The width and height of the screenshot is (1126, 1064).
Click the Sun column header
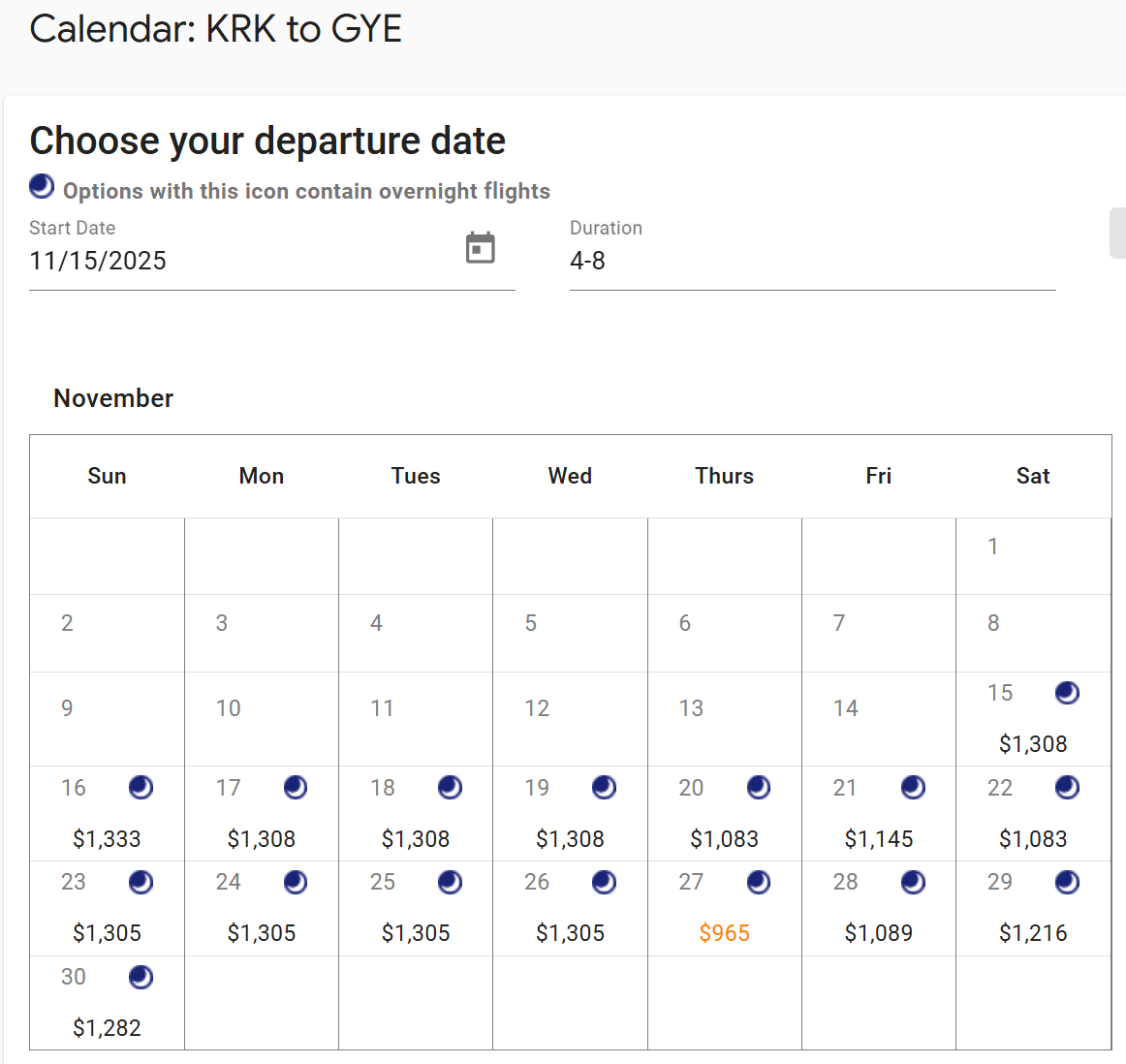click(107, 476)
